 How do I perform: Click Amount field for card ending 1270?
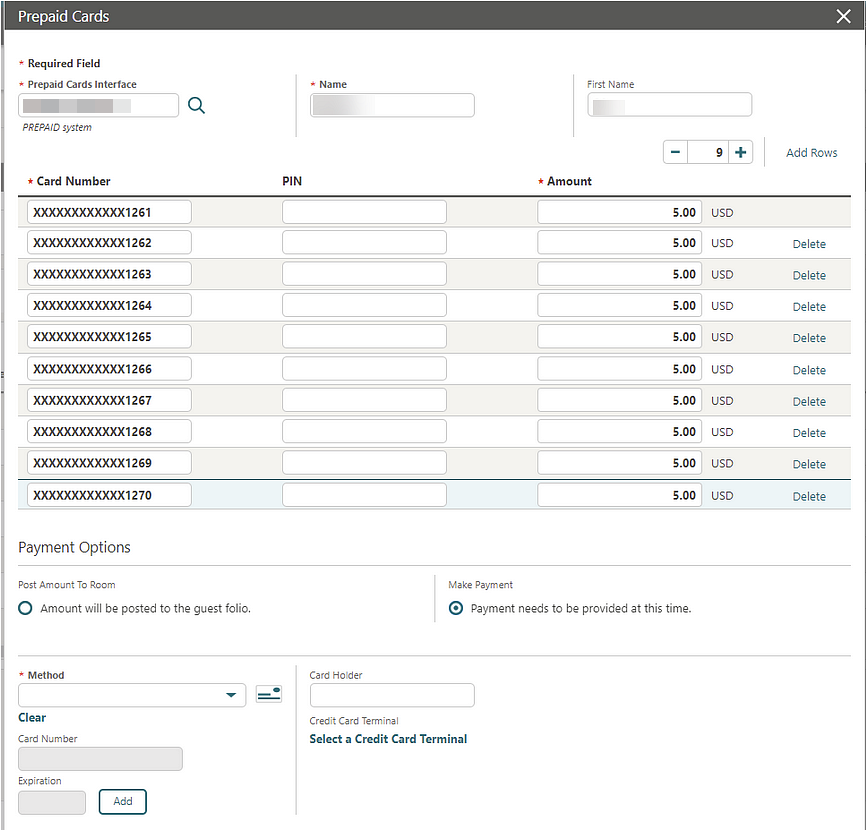point(619,495)
